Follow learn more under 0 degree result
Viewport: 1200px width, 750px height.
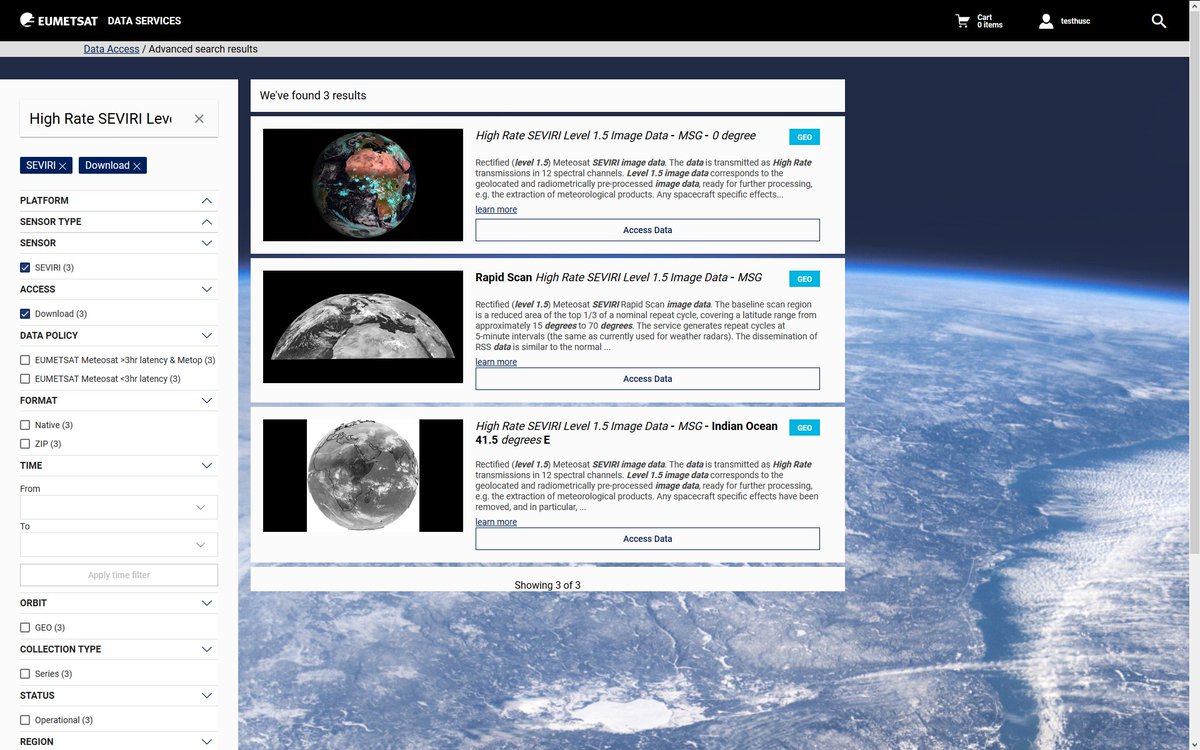click(x=496, y=210)
